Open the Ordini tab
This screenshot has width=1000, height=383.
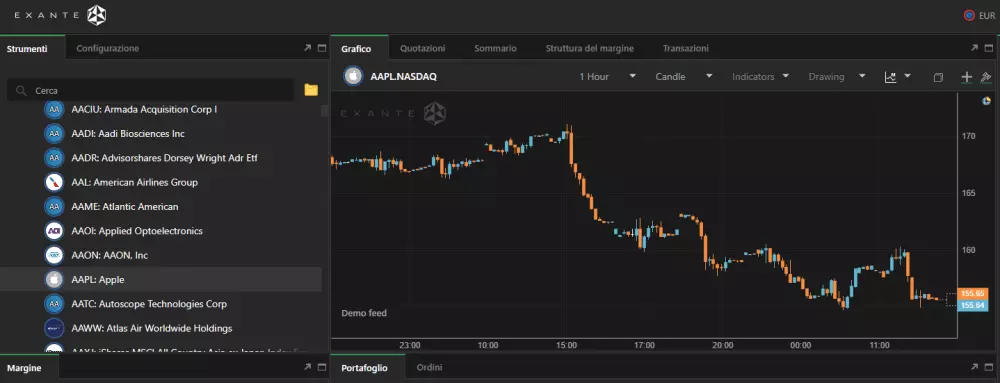429,368
